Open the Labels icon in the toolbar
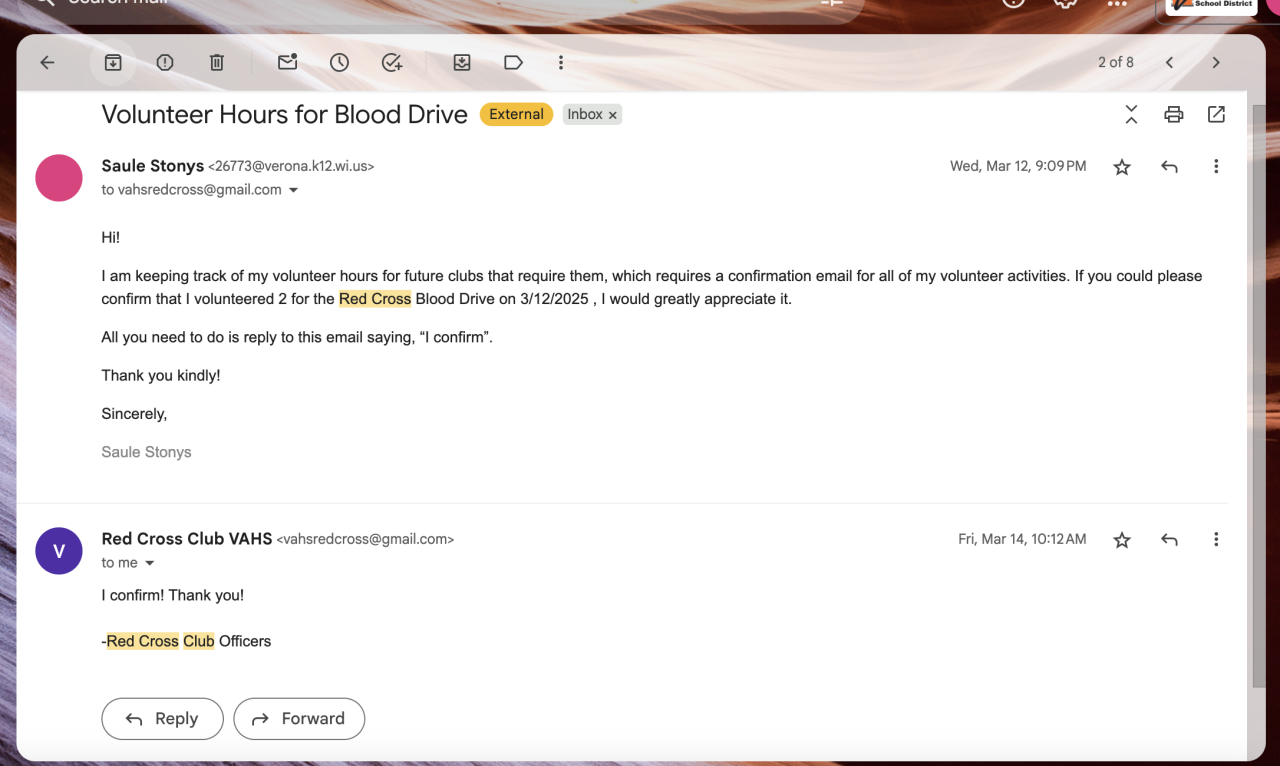Screen dimensions: 1280x766 pos(513,63)
